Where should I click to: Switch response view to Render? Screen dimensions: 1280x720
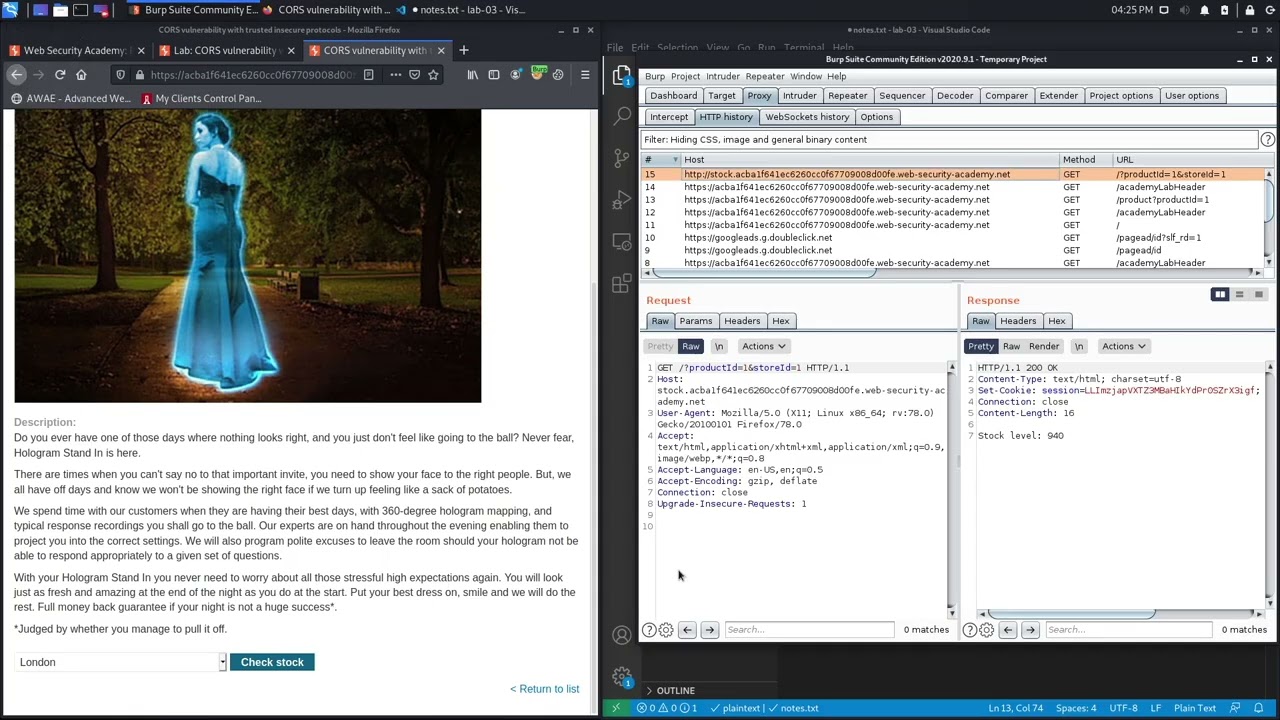(1043, 346)
